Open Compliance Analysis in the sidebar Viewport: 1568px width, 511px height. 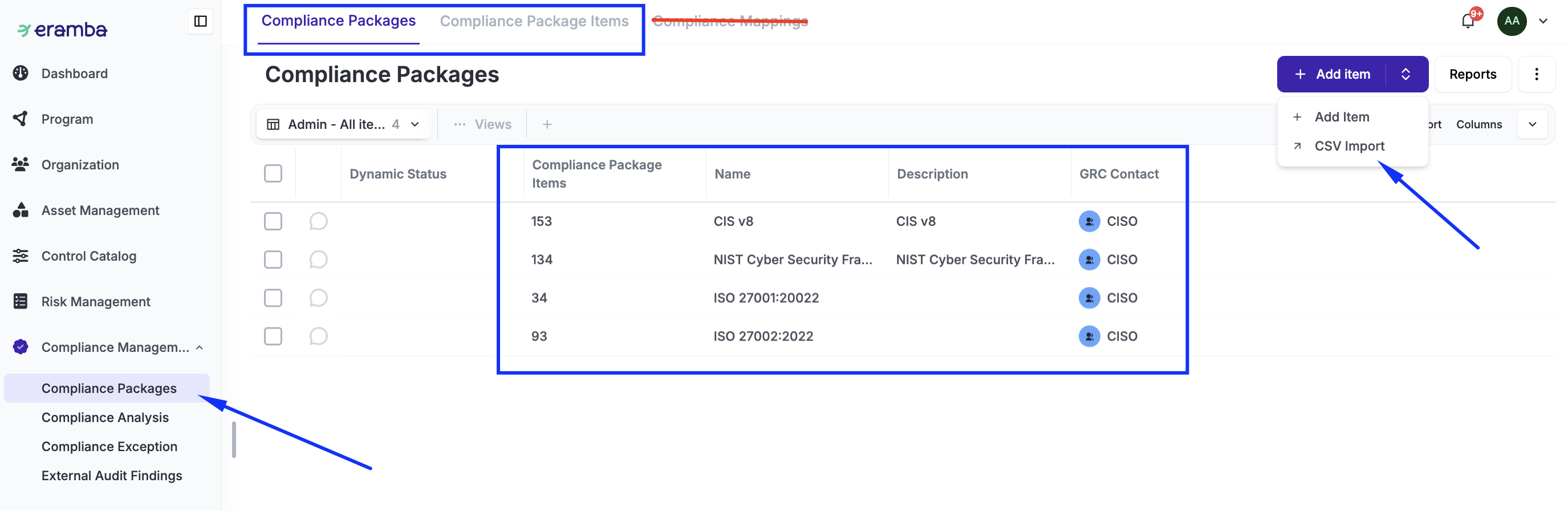105,417
